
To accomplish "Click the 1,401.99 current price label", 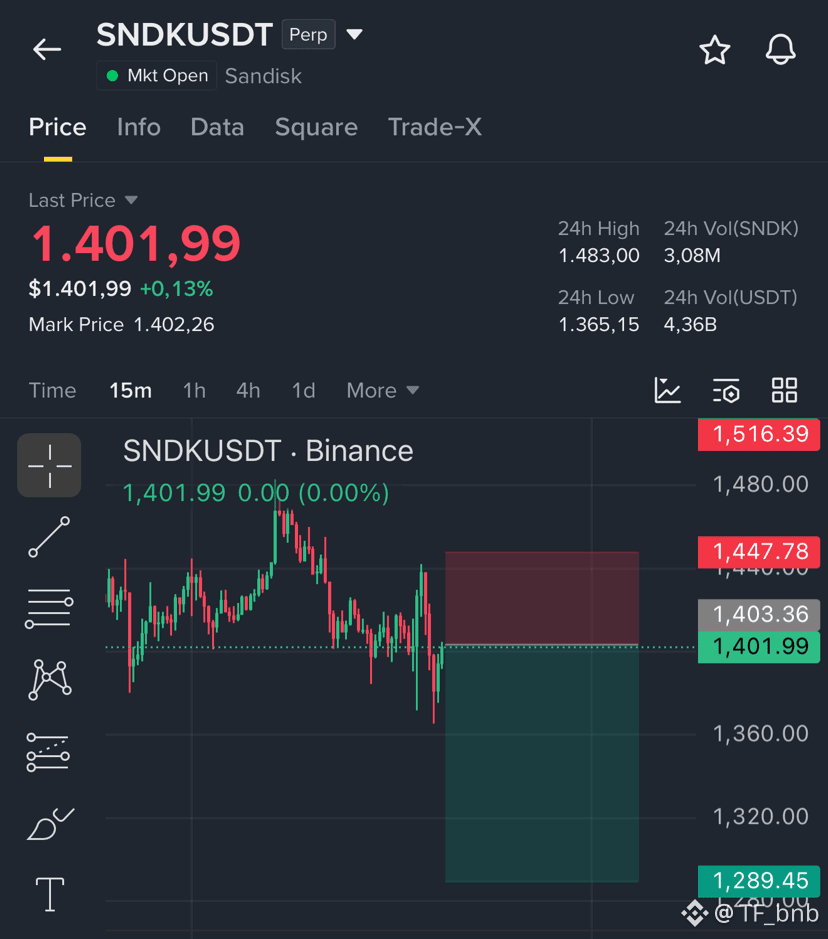I will click(x=759, y=647).
